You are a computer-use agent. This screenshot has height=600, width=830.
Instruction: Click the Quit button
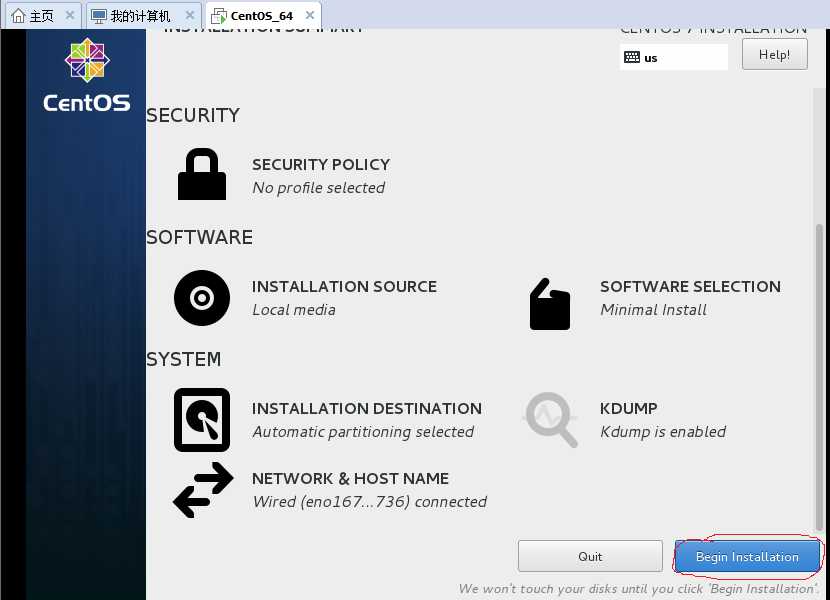590,556
